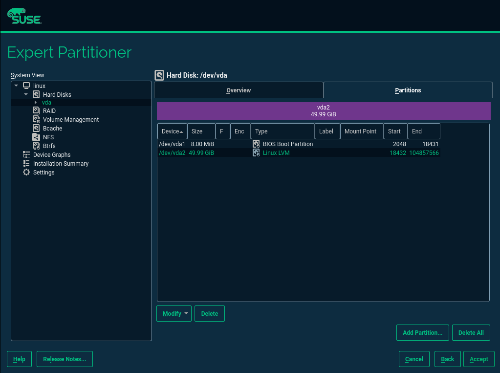Viewport: 500px width, 373px height.
Task: Click the Hard Disks disk icon
Action: tap(36, 94)
